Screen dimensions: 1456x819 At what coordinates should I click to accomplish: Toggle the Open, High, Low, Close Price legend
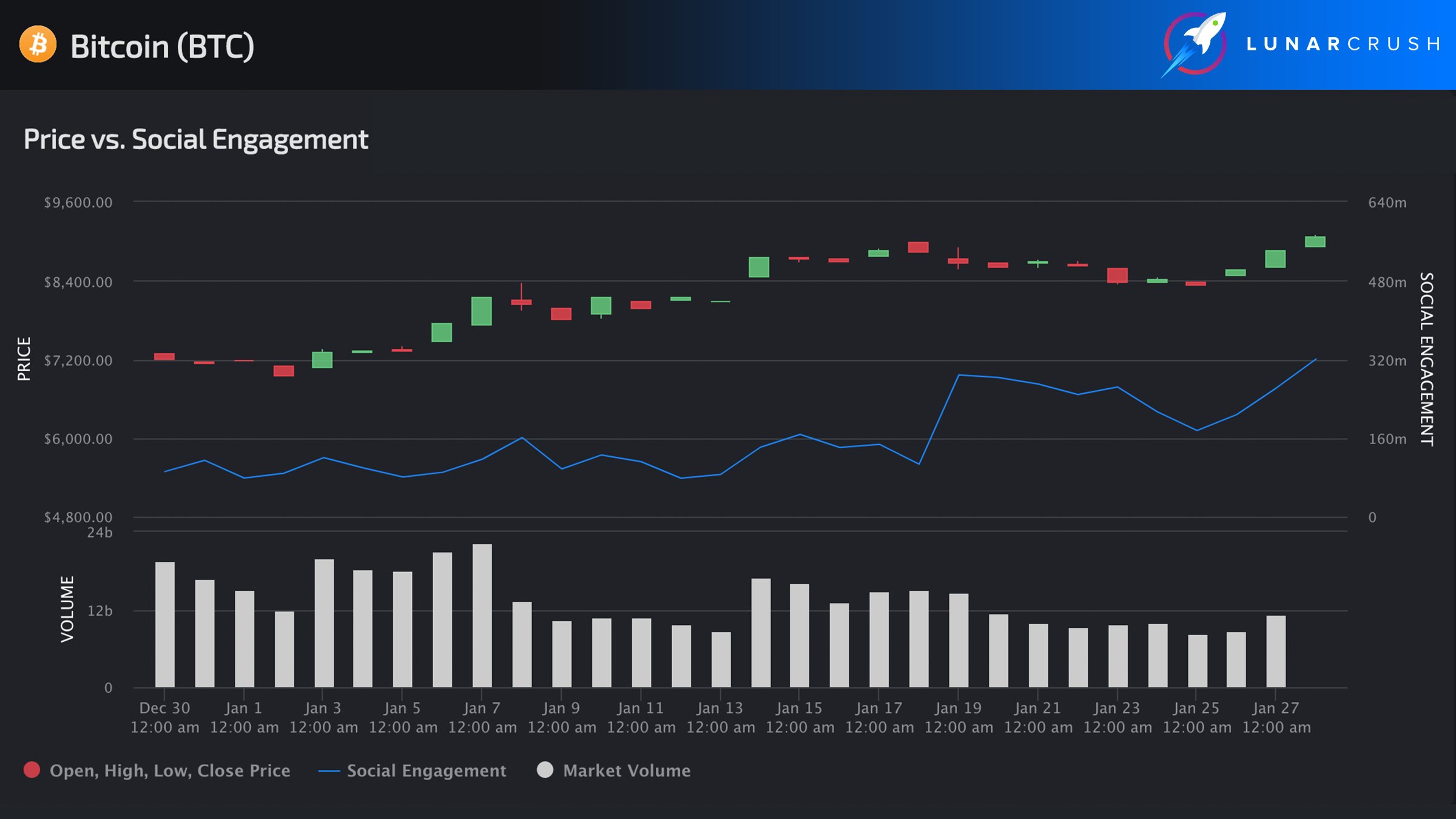coord(157,770)
